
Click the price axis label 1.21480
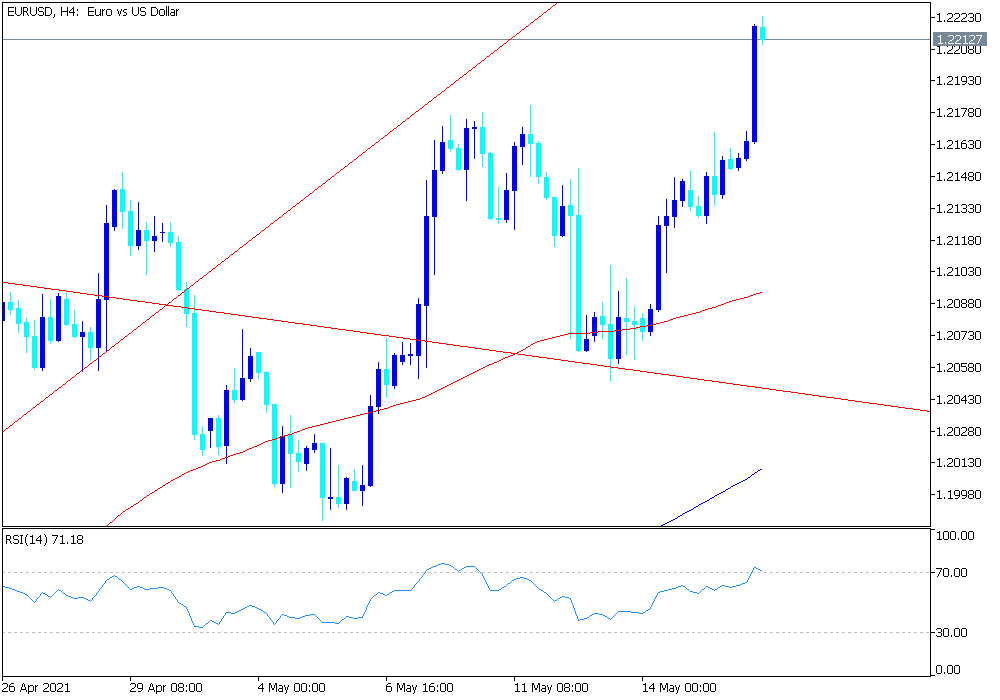tap(959, 177)
